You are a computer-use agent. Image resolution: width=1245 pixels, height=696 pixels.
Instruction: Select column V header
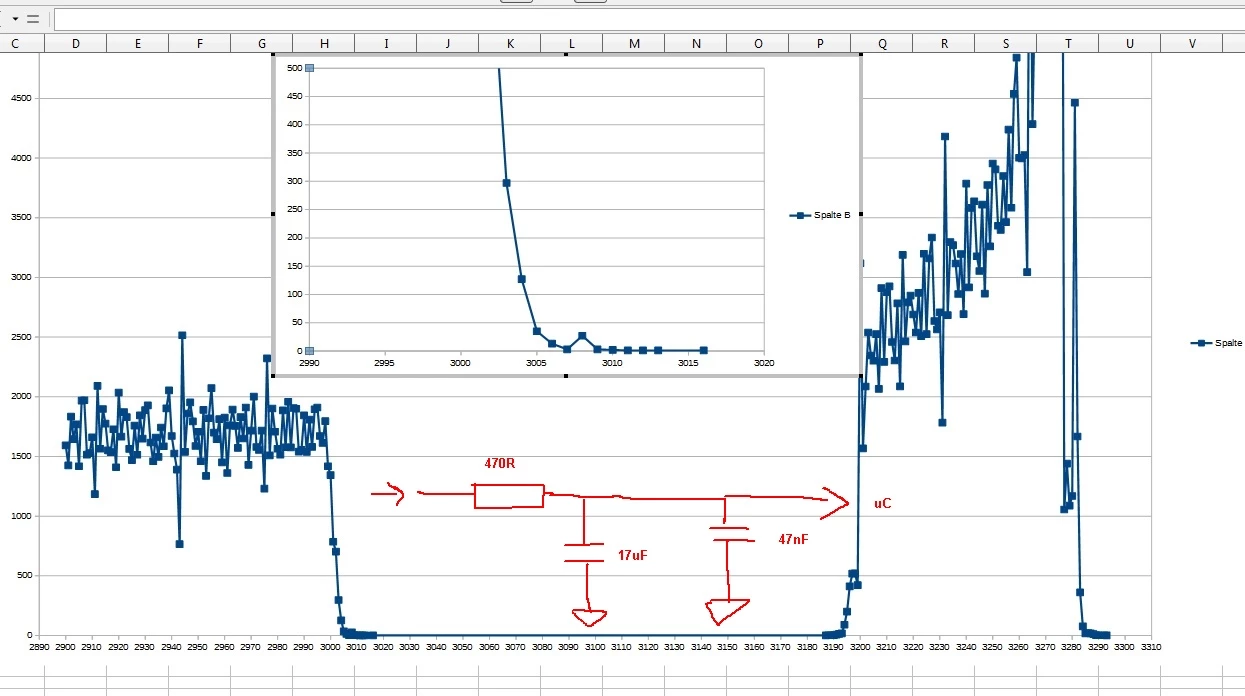[x=1191, y=43]
